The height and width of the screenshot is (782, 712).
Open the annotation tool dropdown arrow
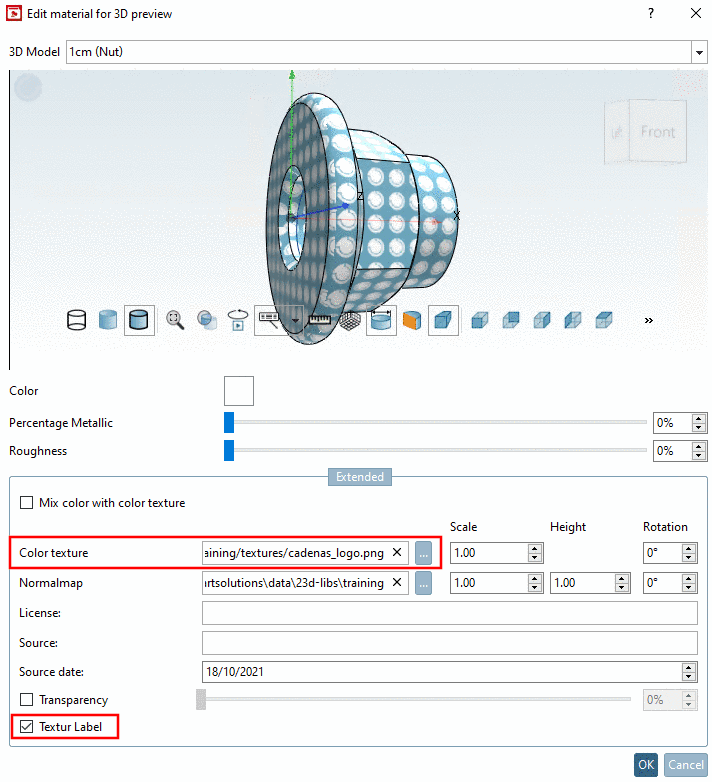pos(295,321)
